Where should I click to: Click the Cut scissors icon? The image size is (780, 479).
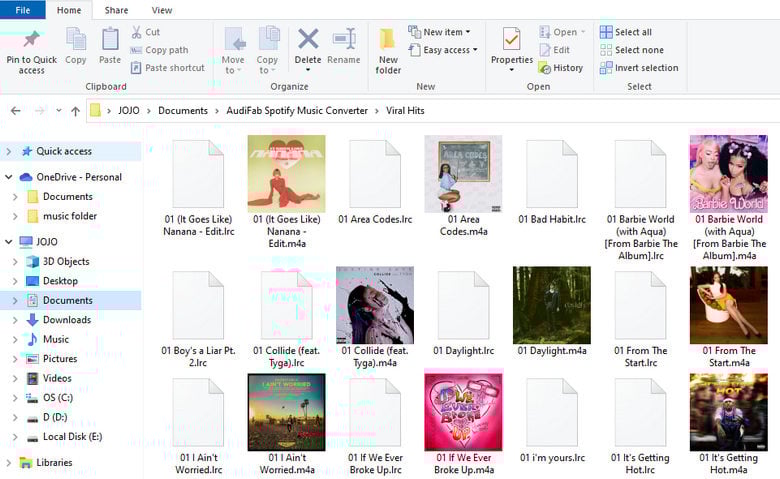point(136,32)
